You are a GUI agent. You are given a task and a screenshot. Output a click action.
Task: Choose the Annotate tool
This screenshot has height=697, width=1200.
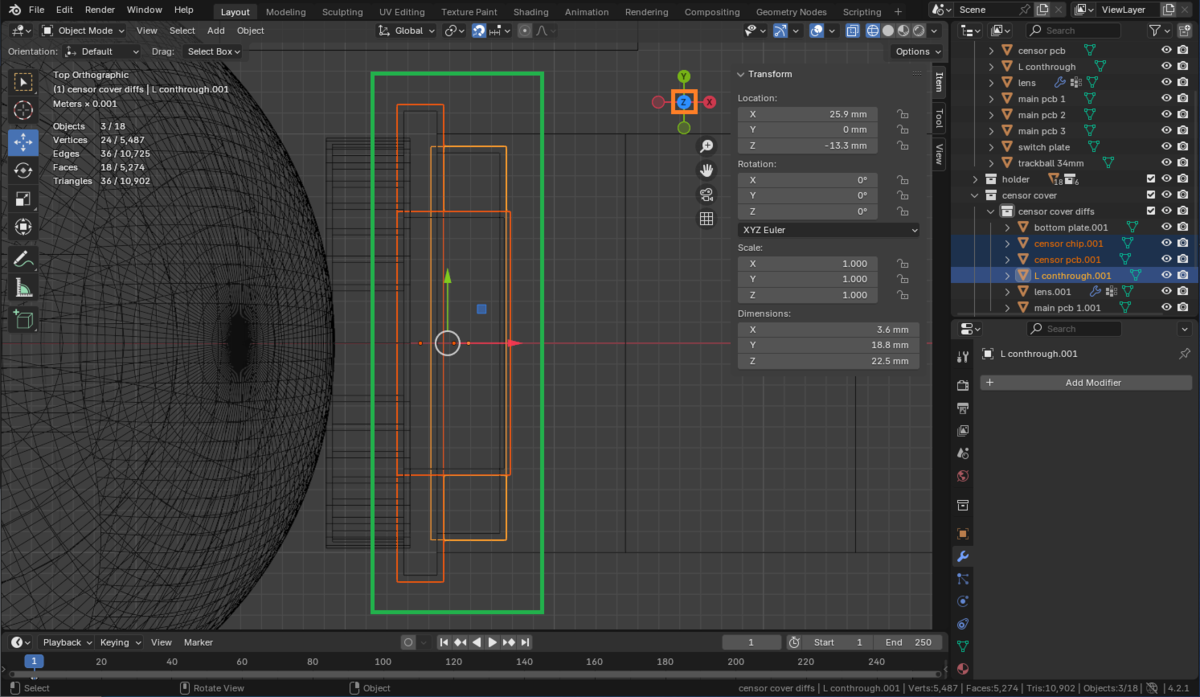pyautogui.click(x=24, y=260)
